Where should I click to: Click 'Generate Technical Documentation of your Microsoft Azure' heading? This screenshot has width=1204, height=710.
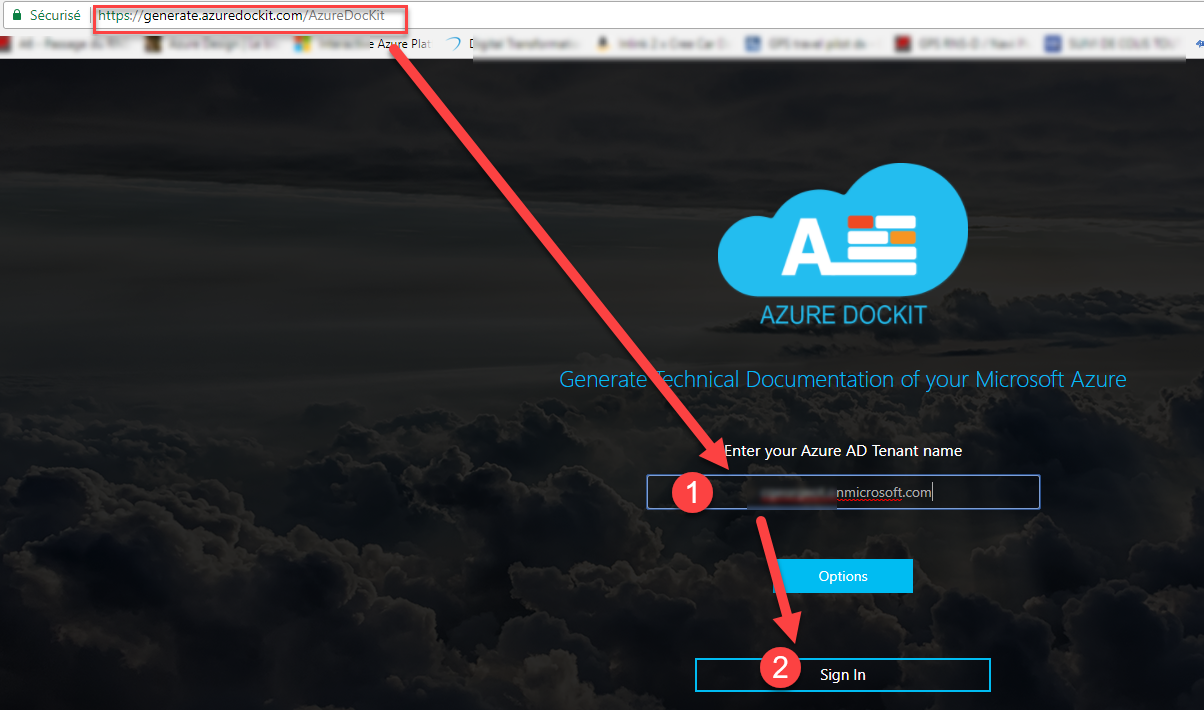(x=843, y=380)
